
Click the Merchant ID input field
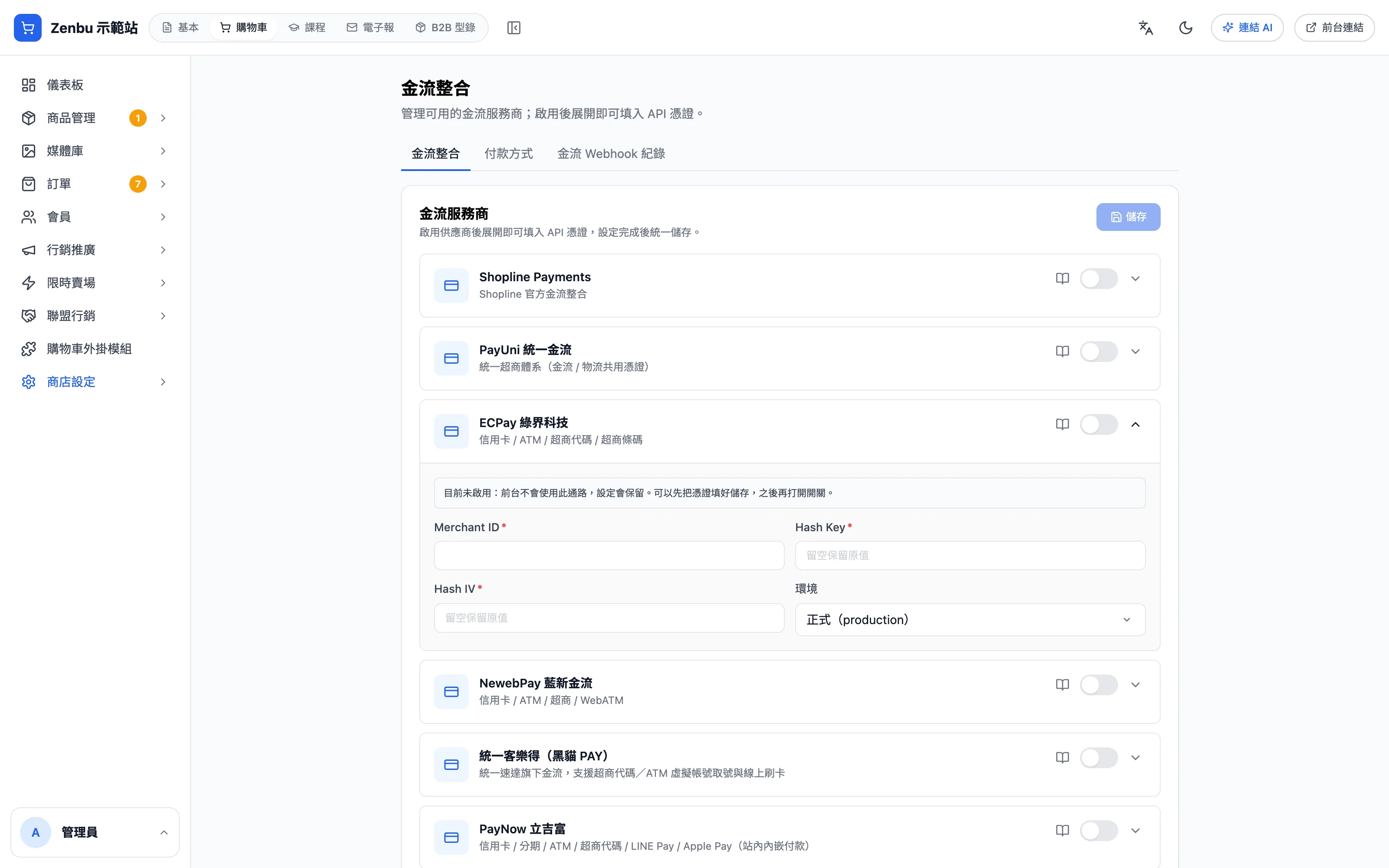point(609,555)
